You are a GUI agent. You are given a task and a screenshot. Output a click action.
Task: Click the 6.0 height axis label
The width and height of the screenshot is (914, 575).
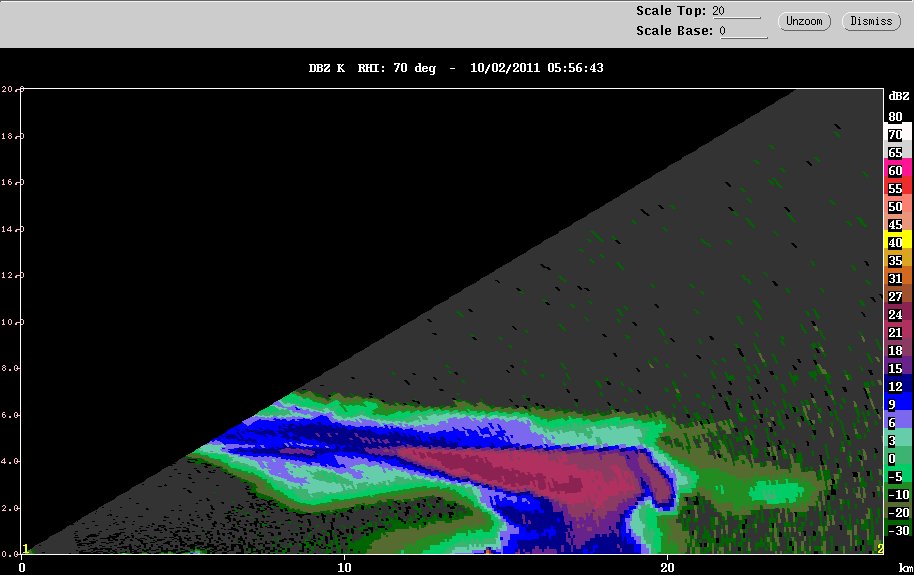point(12,415)
